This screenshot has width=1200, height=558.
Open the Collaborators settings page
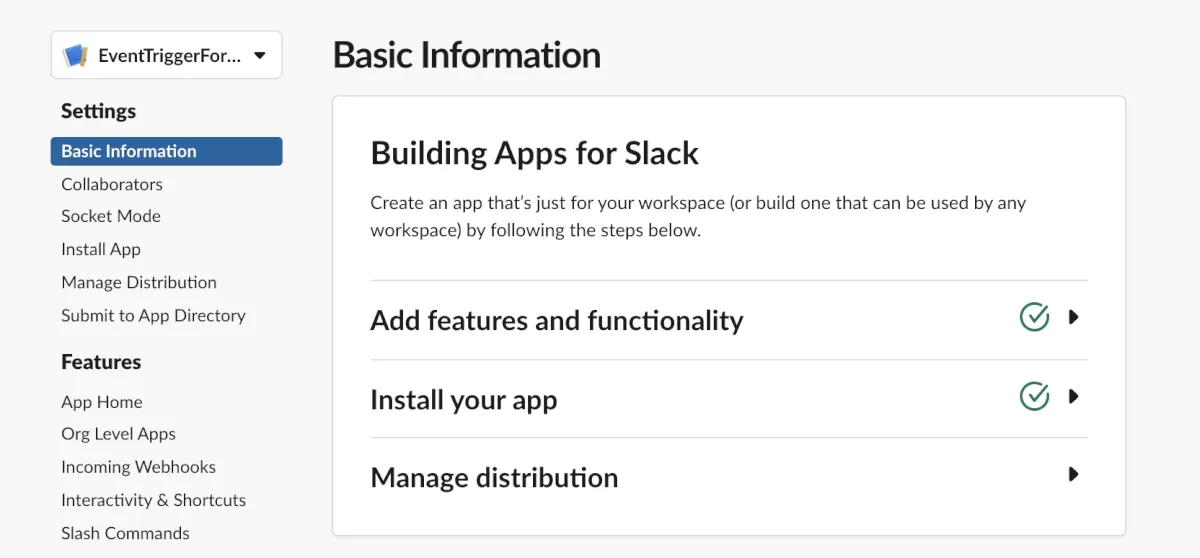(x=112, y=184)
